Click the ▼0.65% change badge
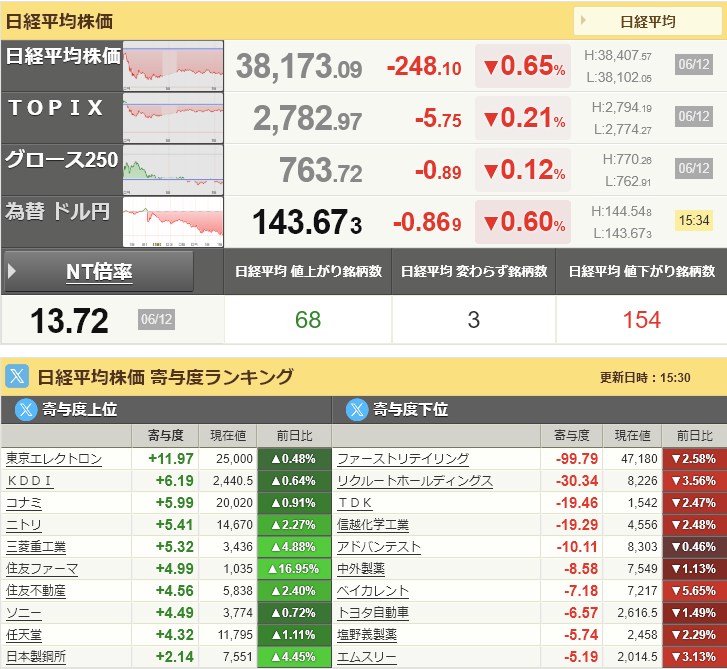This screenshot has height=669, width=727. [x=523, y=66]
